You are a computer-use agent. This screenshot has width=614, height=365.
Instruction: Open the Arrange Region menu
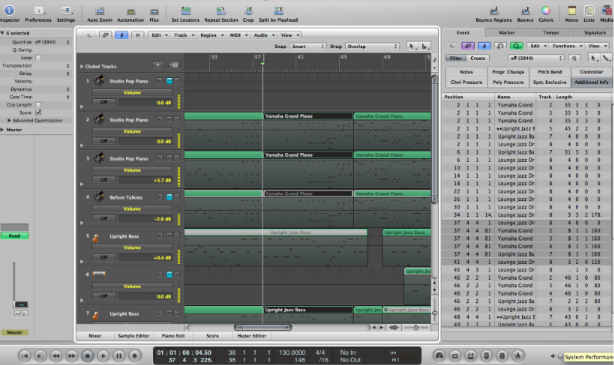click(x=211, y=35)
